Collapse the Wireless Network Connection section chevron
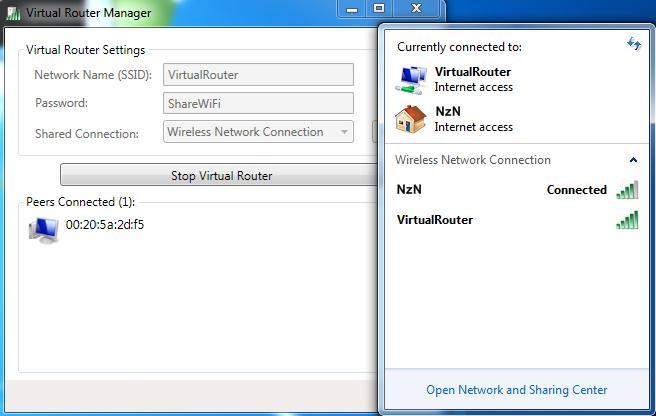Image resolution: width=656 pixels, height=416 pixels. [x=633, y=160]
